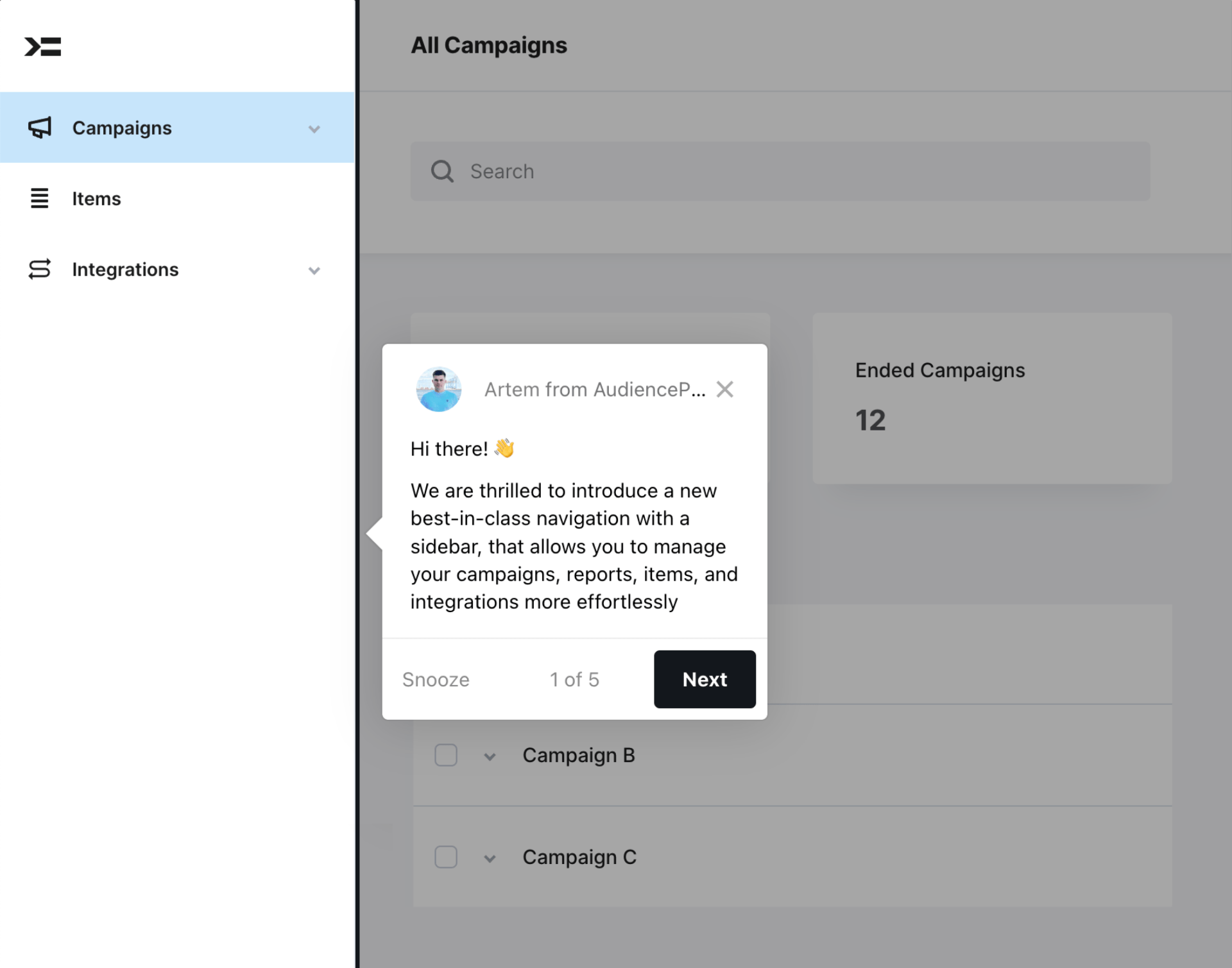Expand the Campaign C row chevron
Viewport: 1232px width, 968px height.
click(490, 858)
